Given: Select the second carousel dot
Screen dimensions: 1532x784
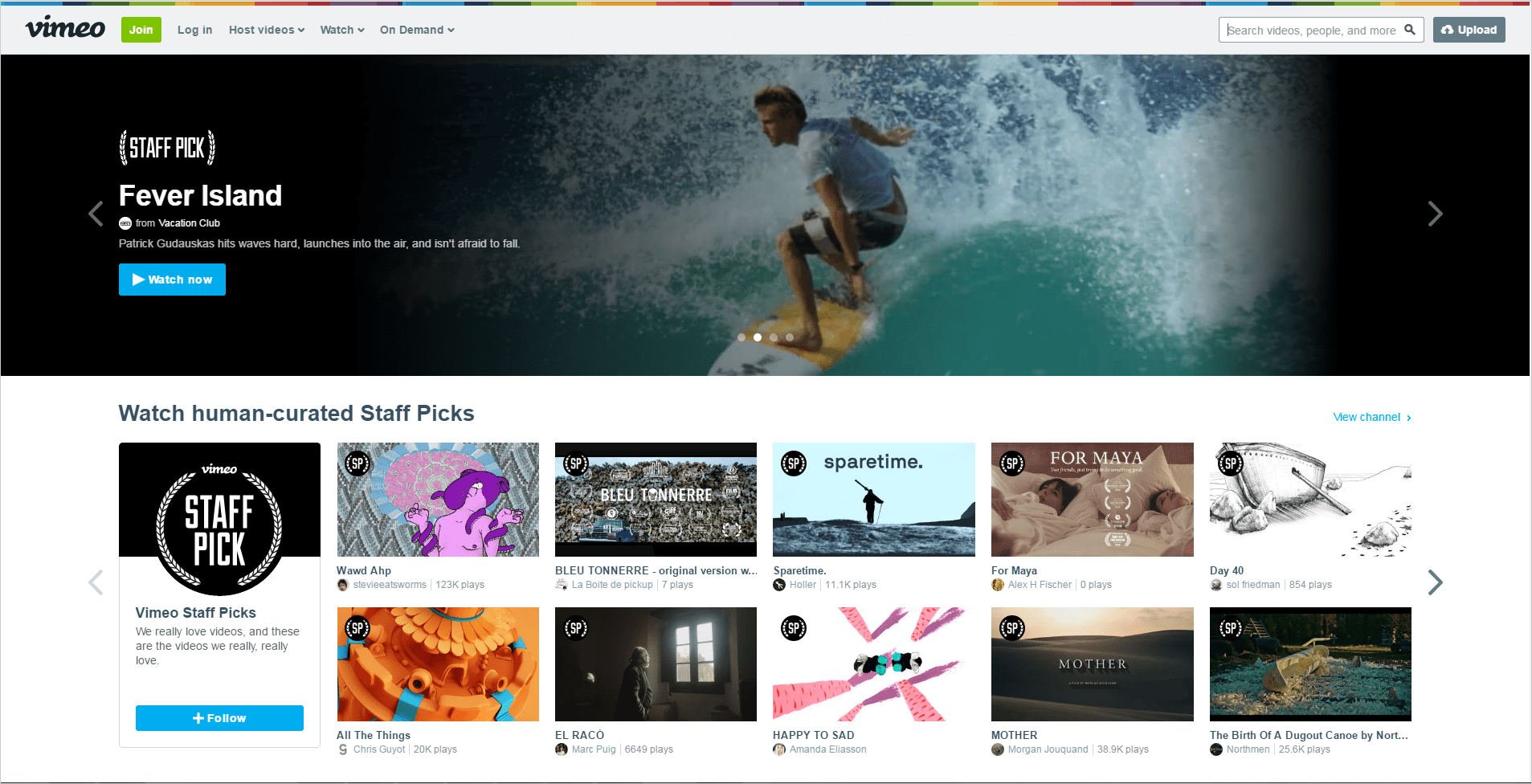Looking at the screenshot, I should (758, 337).
